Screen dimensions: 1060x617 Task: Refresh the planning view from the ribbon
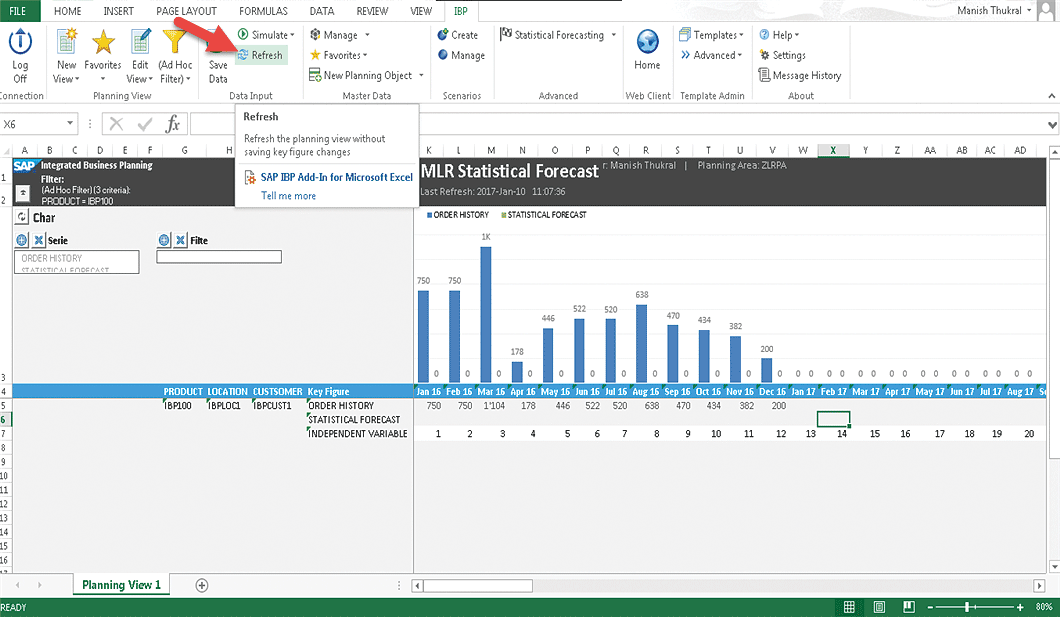click(261, 55)
